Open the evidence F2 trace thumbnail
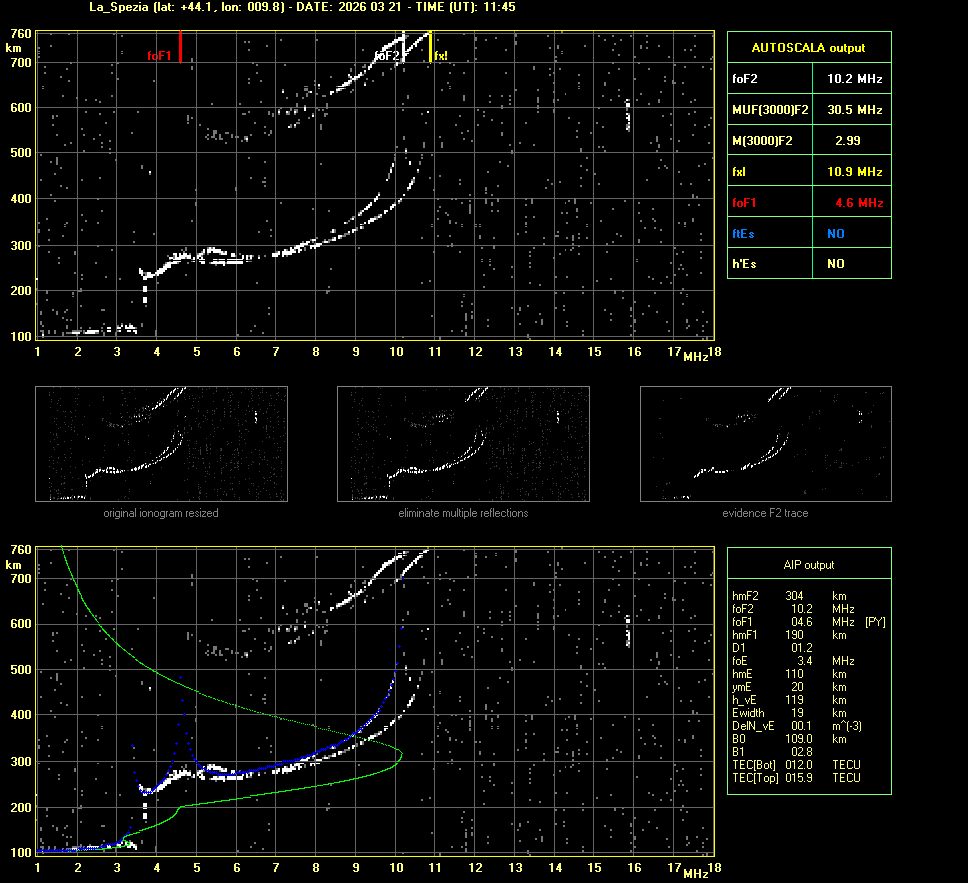Viewport: 968px width, 883px height. 765,444
